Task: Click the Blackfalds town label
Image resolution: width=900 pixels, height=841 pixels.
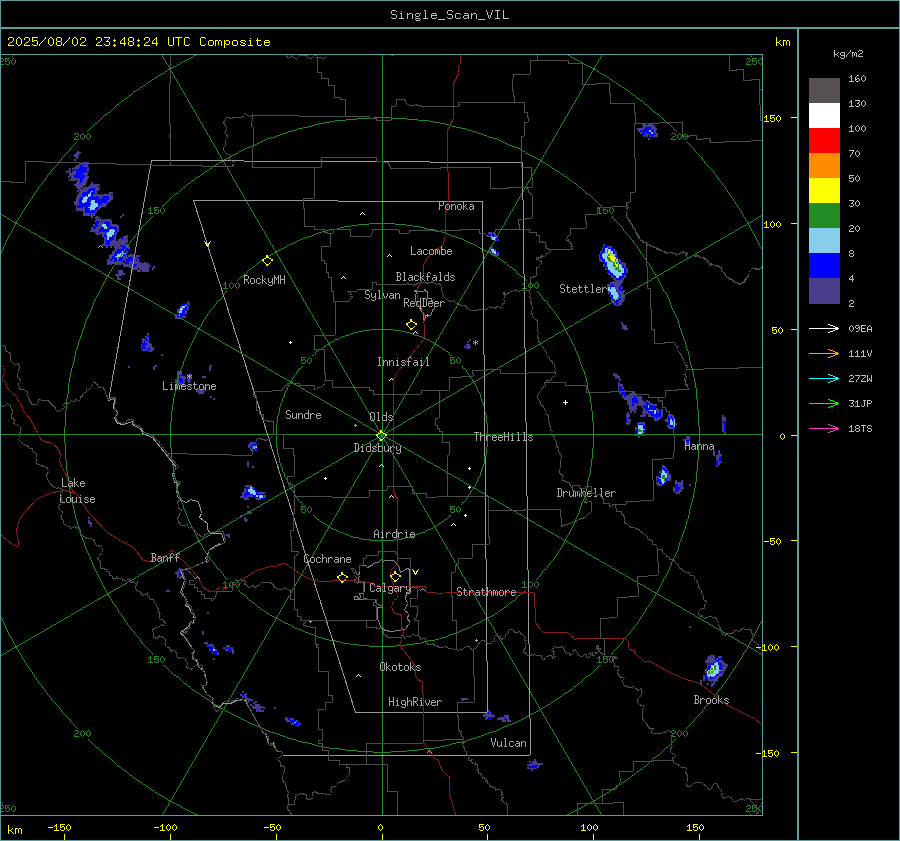Action: pos(425,277)
